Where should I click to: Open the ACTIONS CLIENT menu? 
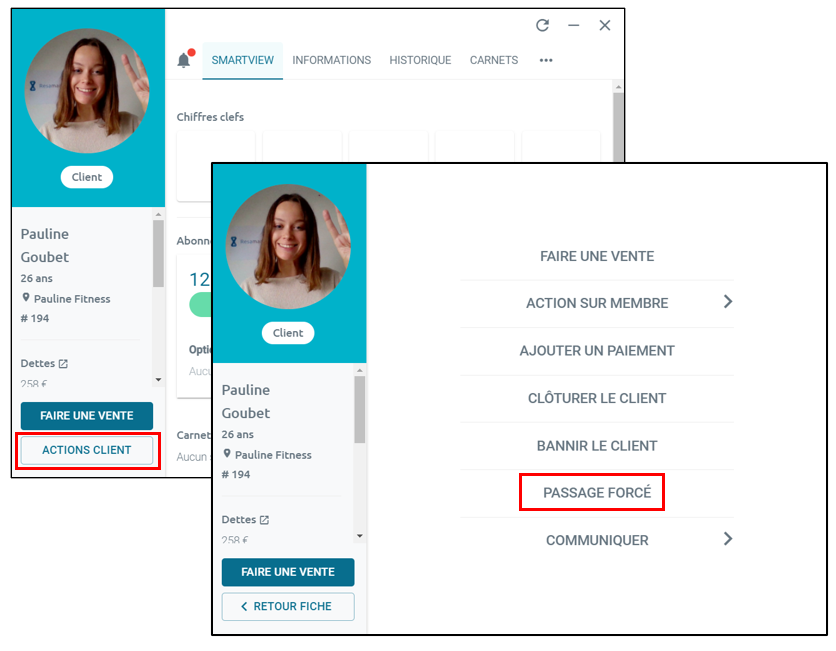coord(86,451)
